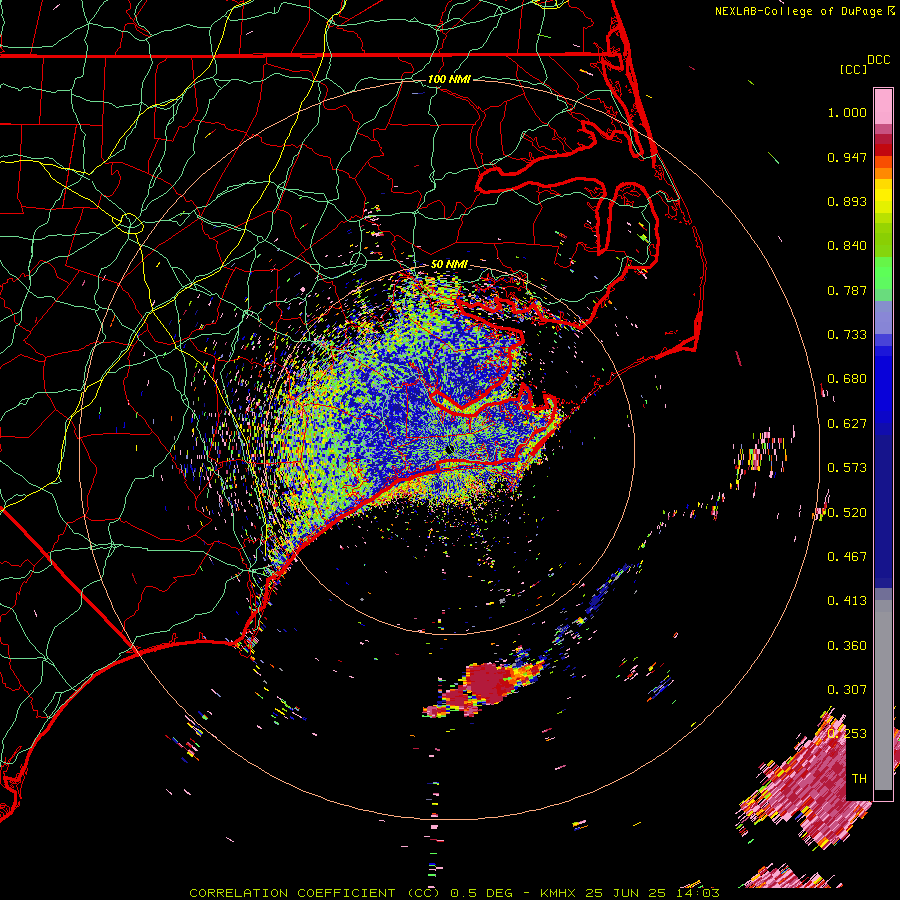Click the TH threshold label
Screen dimensions: 900x900
(x=859, y=779)
